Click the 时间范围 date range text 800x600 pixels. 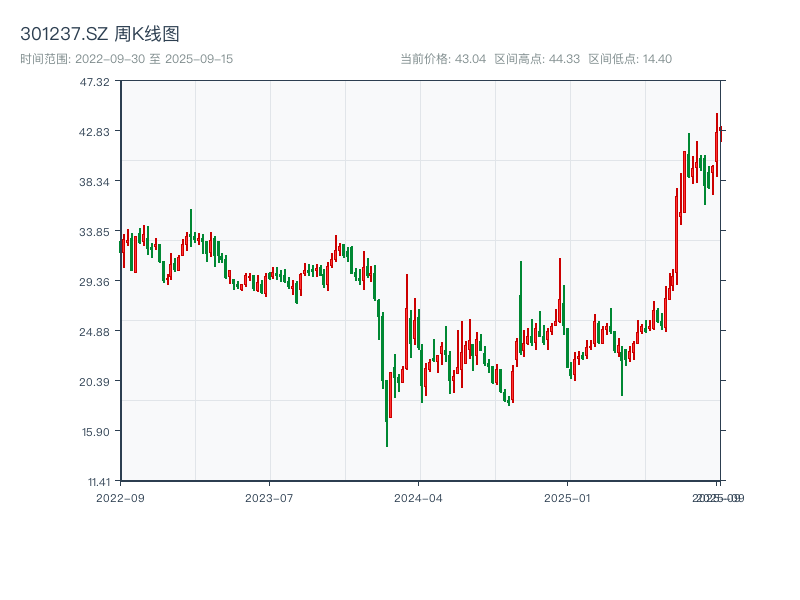[x=126, y=59]
